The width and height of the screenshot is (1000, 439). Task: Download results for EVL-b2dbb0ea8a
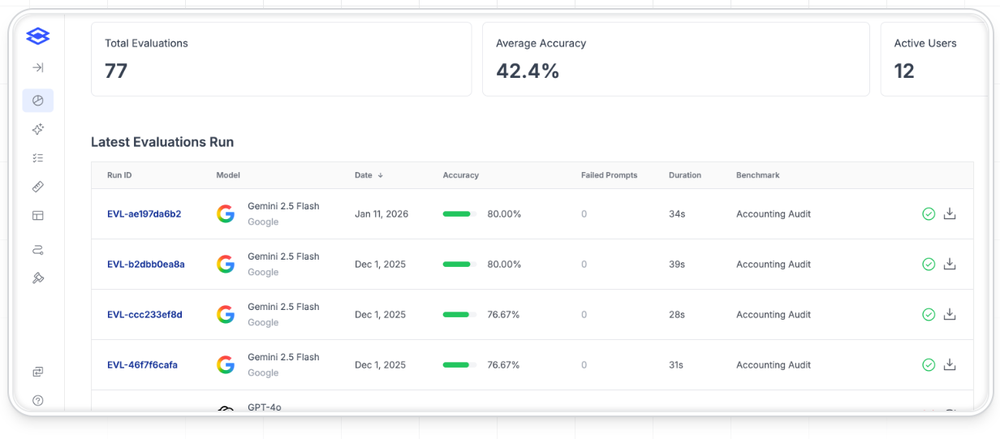click(x=950, y=264)
